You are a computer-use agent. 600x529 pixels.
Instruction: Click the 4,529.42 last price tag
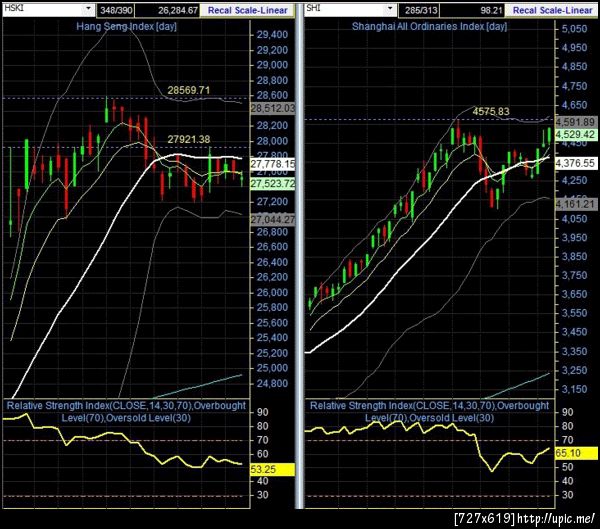pyautogui.click(x=576, y=135)
